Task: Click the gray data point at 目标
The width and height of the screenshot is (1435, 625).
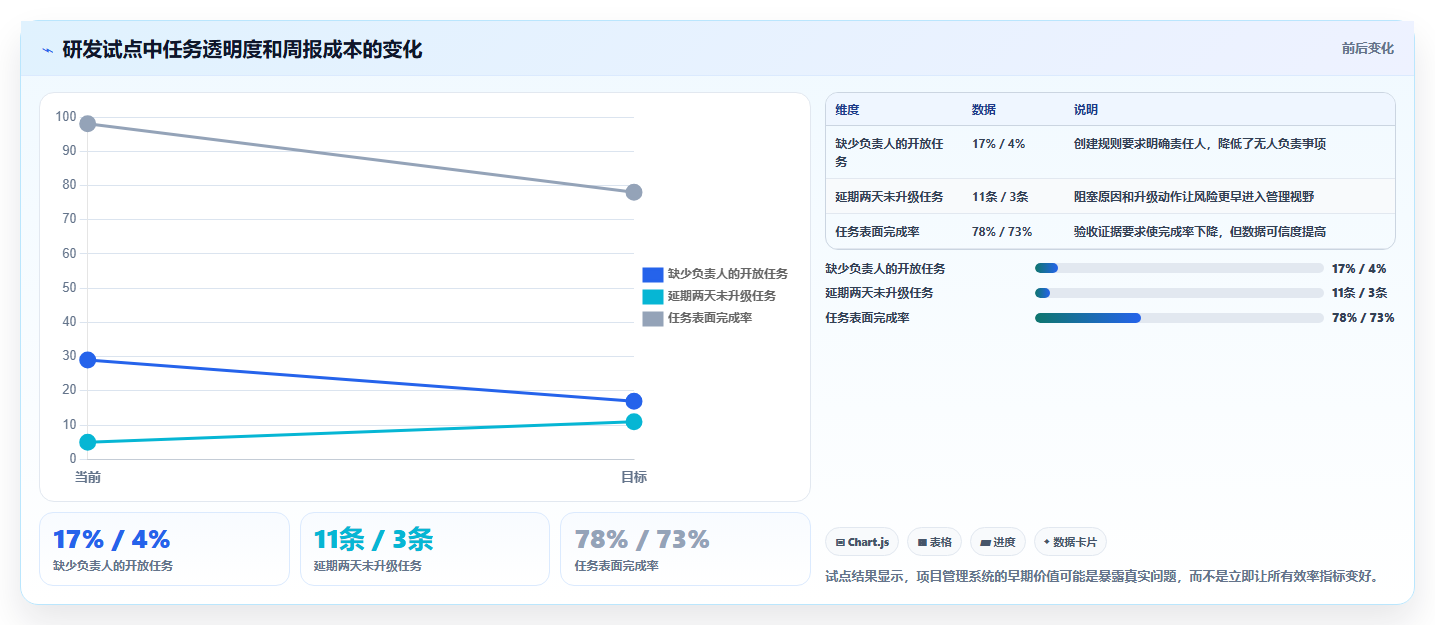Action: 634,192
